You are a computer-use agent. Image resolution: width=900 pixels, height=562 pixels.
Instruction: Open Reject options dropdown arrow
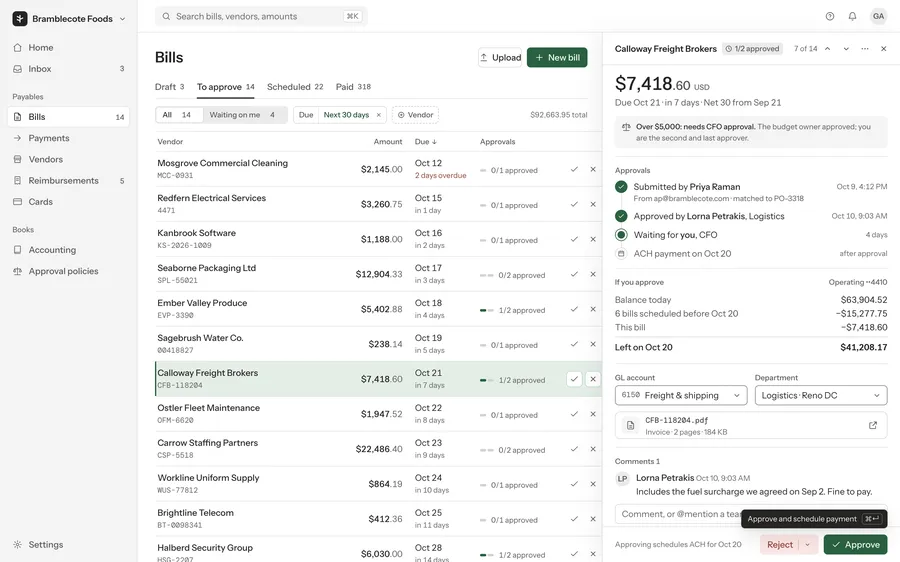tap(808, 545)
